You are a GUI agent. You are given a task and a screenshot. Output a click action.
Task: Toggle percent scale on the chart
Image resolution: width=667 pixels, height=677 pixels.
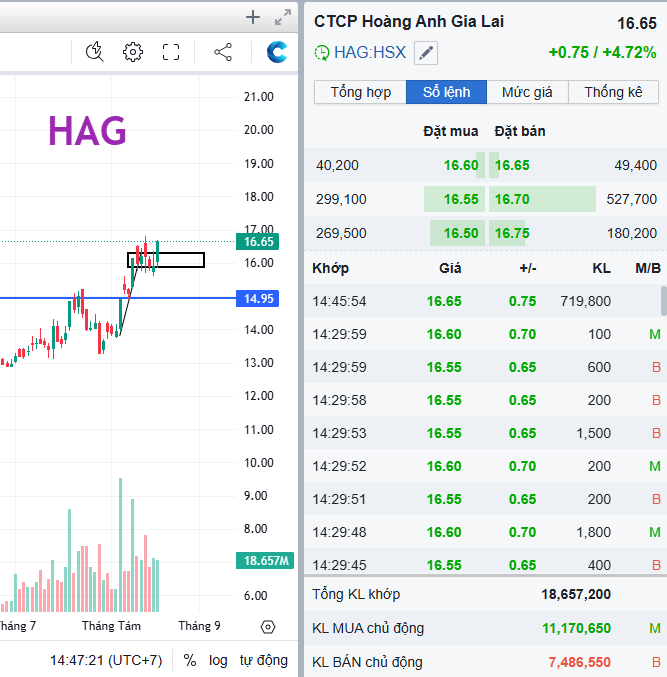190,660
